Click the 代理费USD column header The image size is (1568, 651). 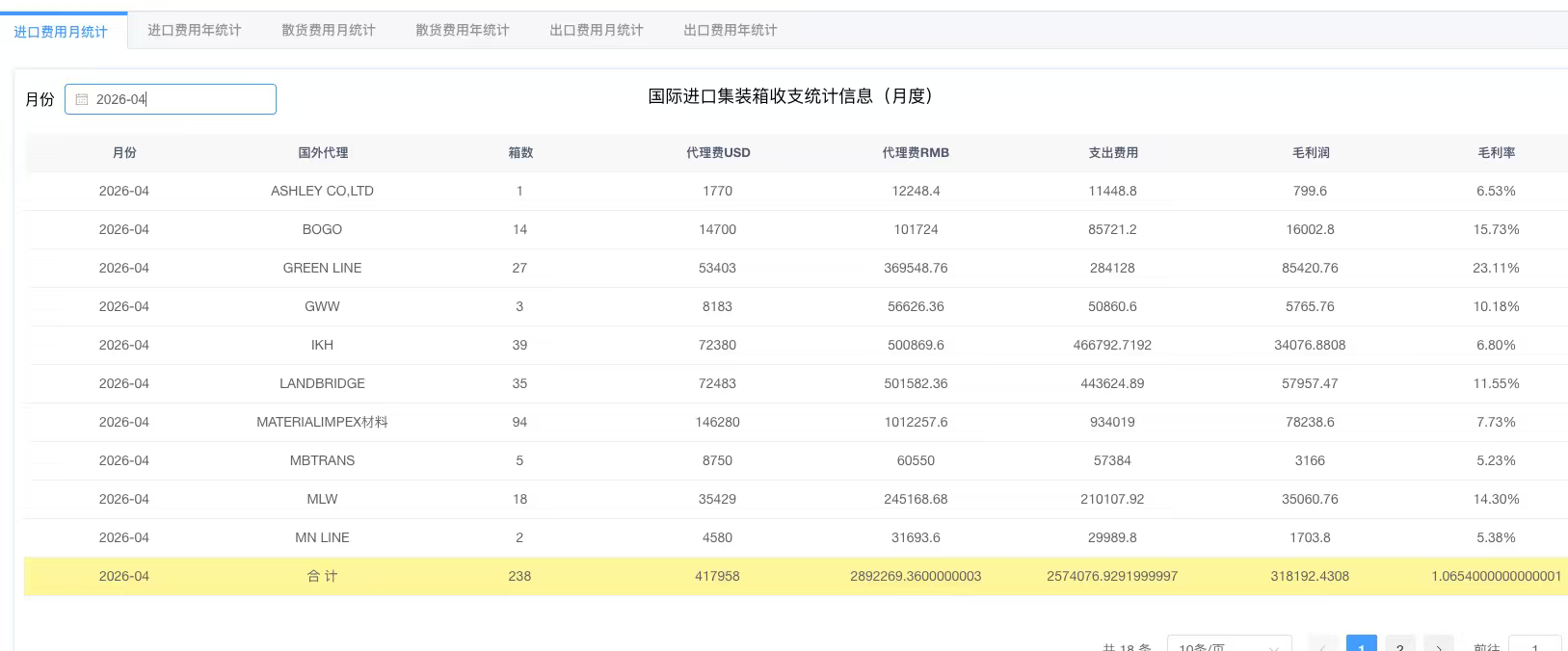[x=718, y=153]
